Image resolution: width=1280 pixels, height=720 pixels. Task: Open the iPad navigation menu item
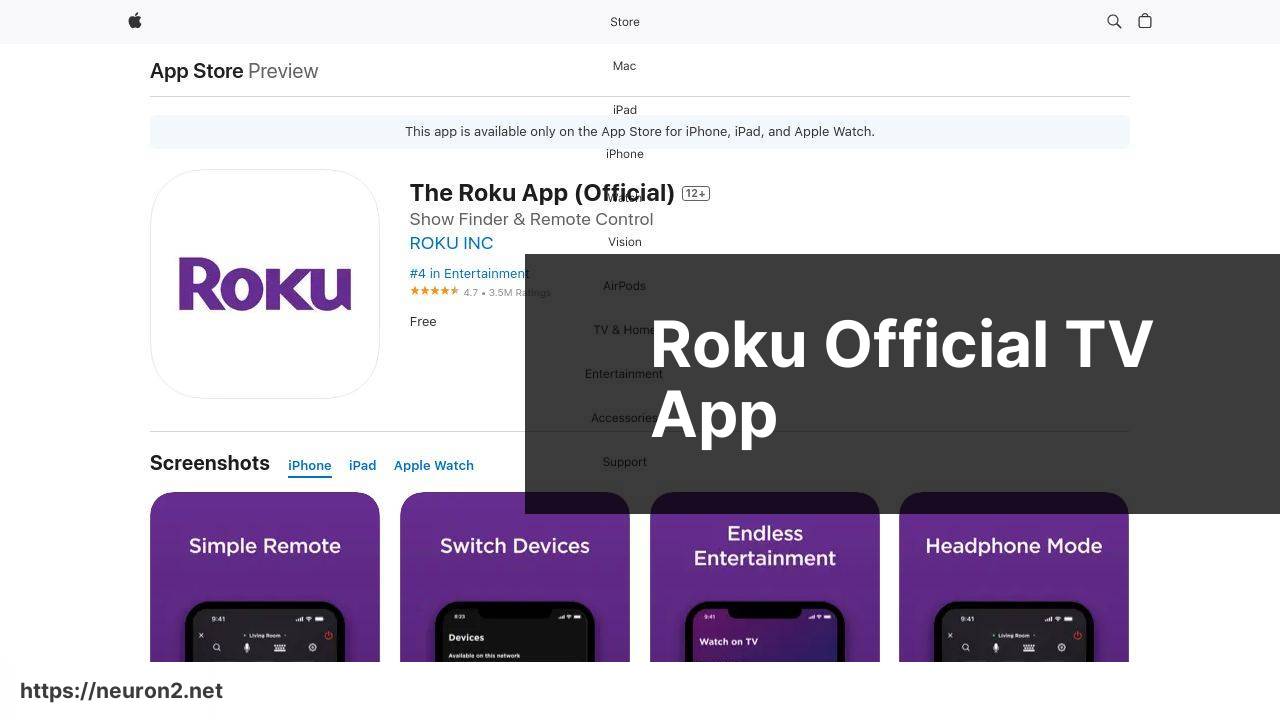coord(625,110)
